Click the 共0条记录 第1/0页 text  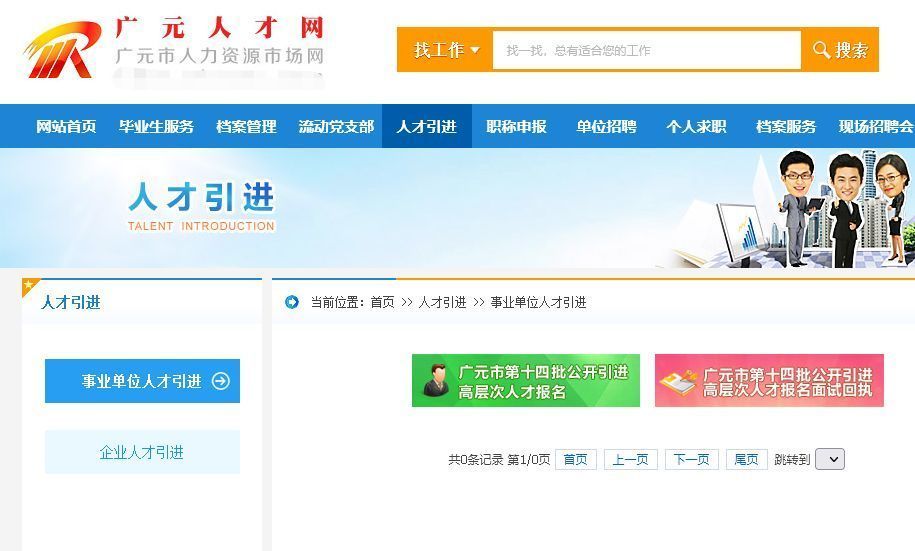click(499, 460)
